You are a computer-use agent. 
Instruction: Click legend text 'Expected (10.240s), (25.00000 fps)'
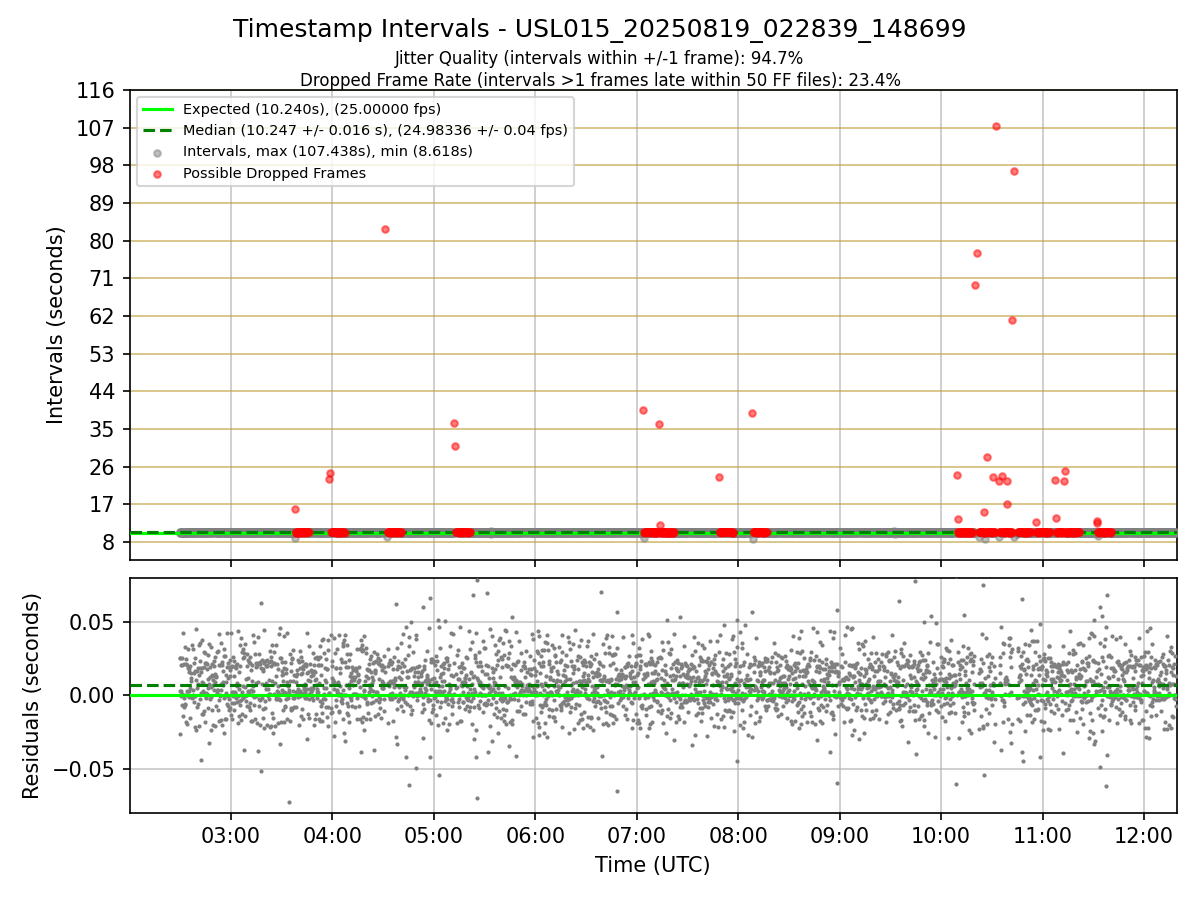312,109
